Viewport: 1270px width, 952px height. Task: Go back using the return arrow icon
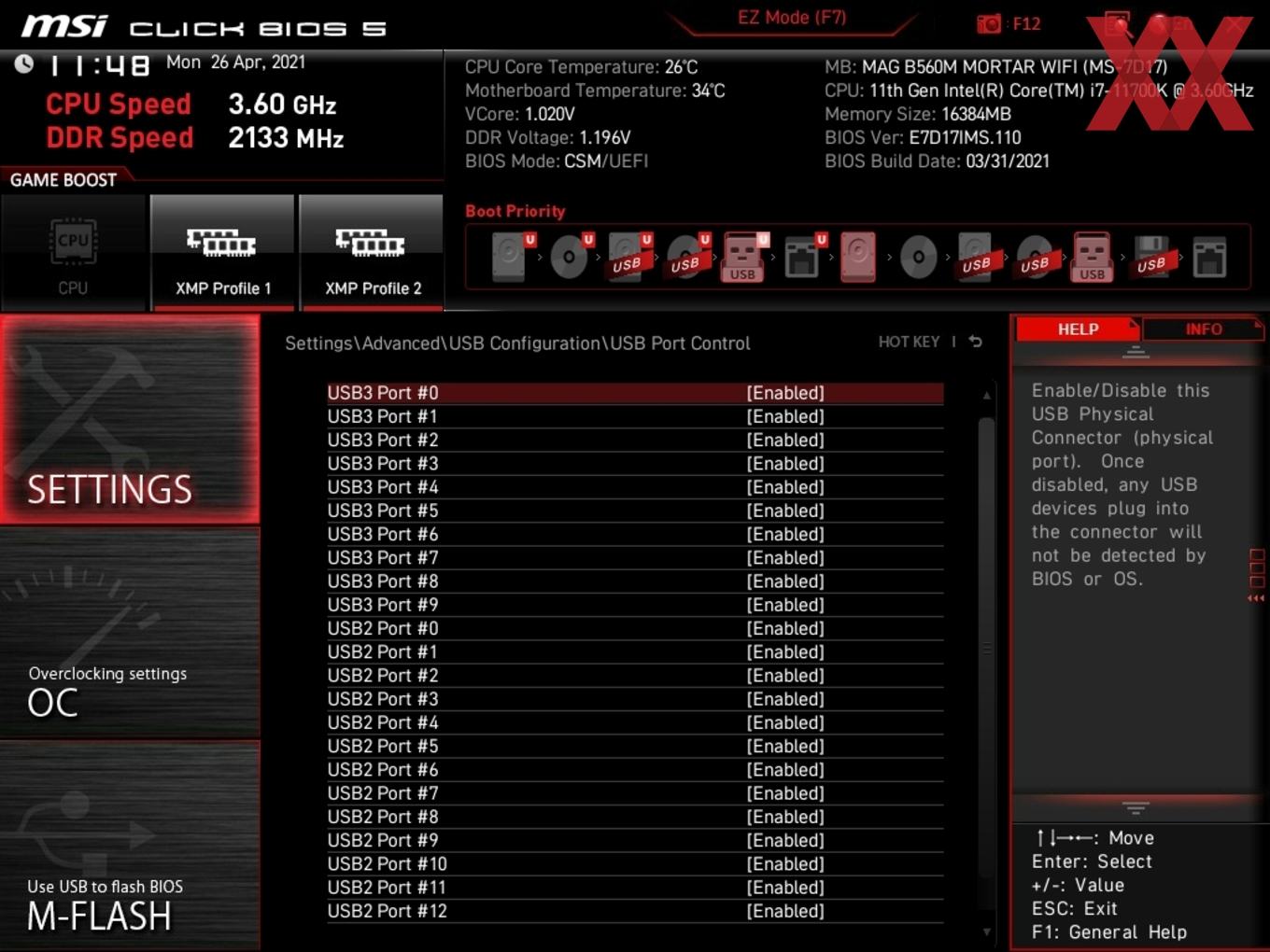pyautogui.click(x=975, y=342)
